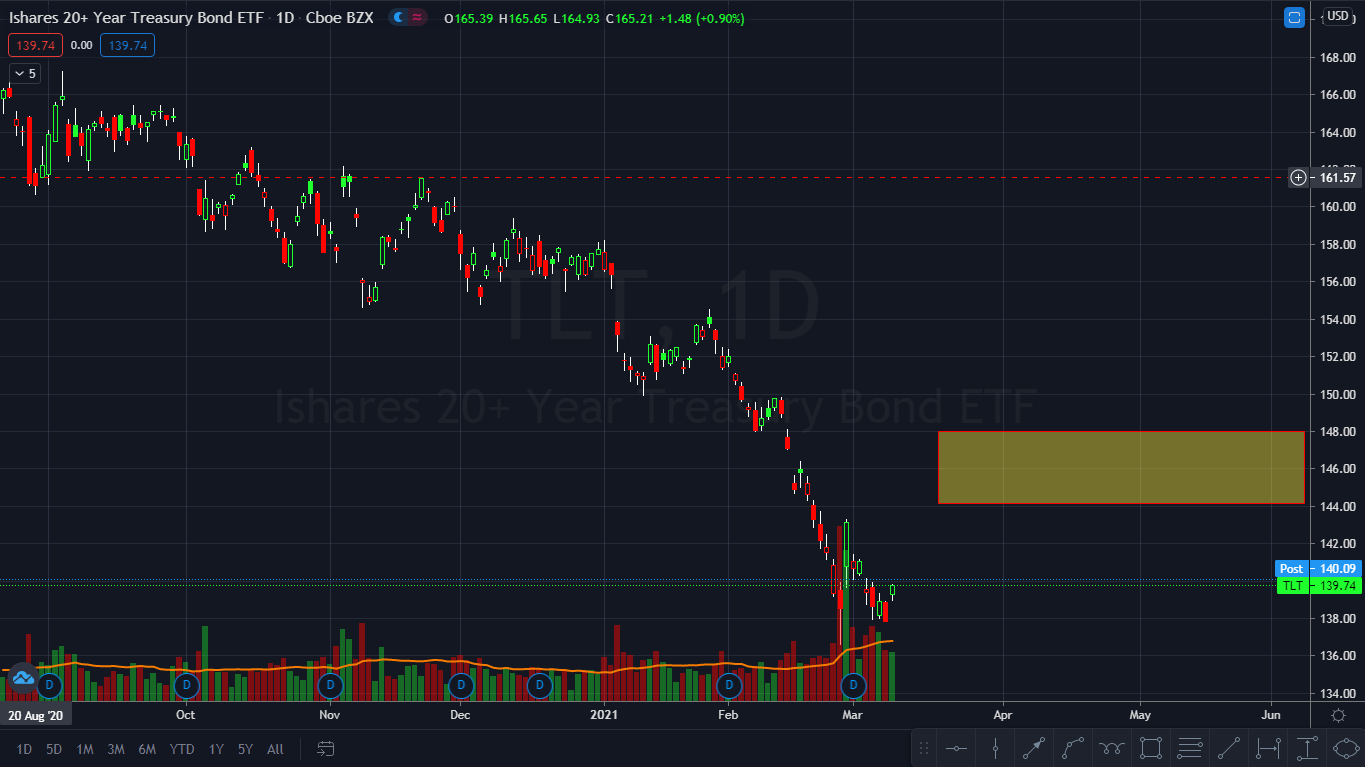Set time range to 5D
Image resolution: width=1365 pixels, height=767 pixels.
click(54, 749)
